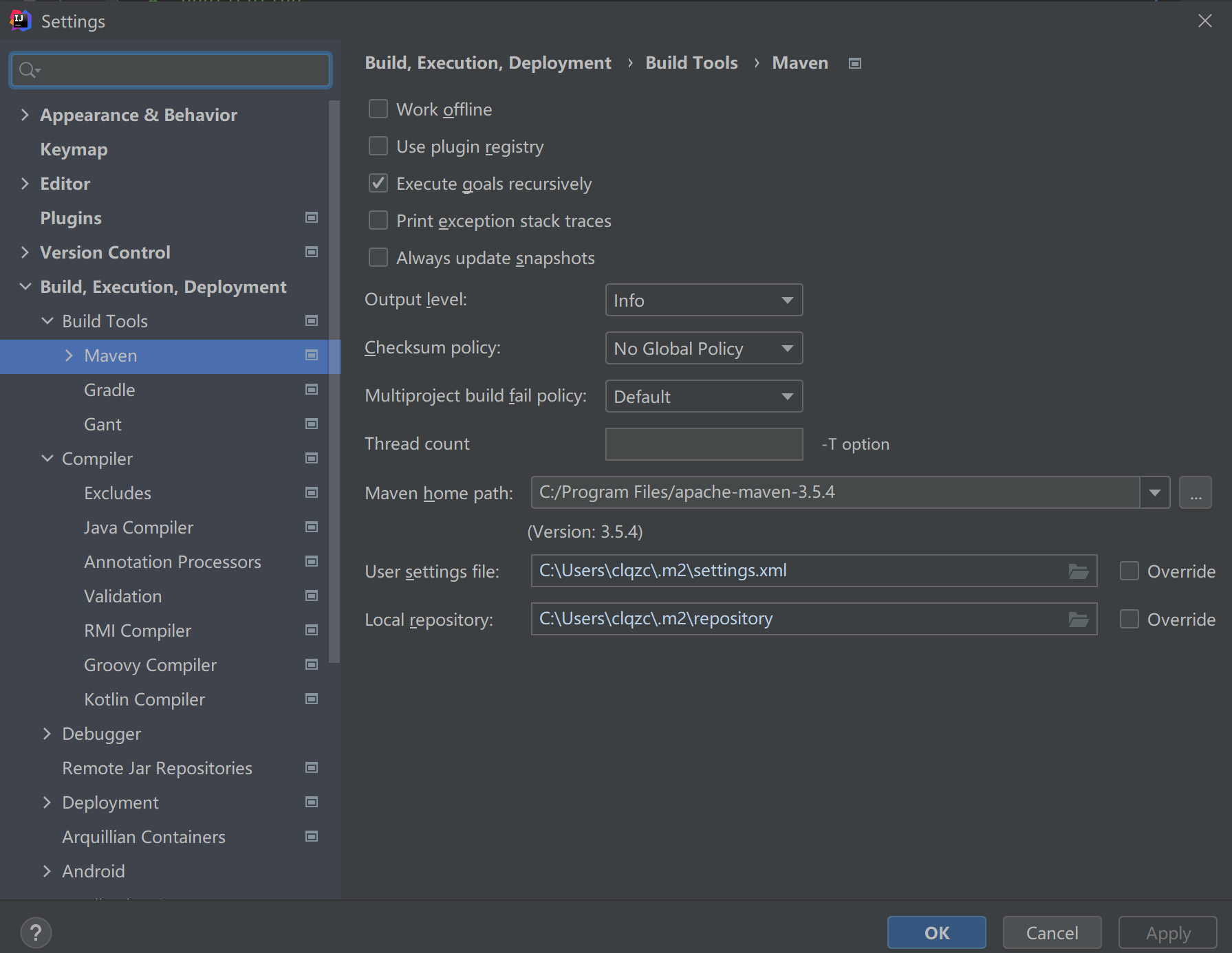Enable the Work offline checkbox
The height and width of the screenshot is (953, 1232).
378,109
